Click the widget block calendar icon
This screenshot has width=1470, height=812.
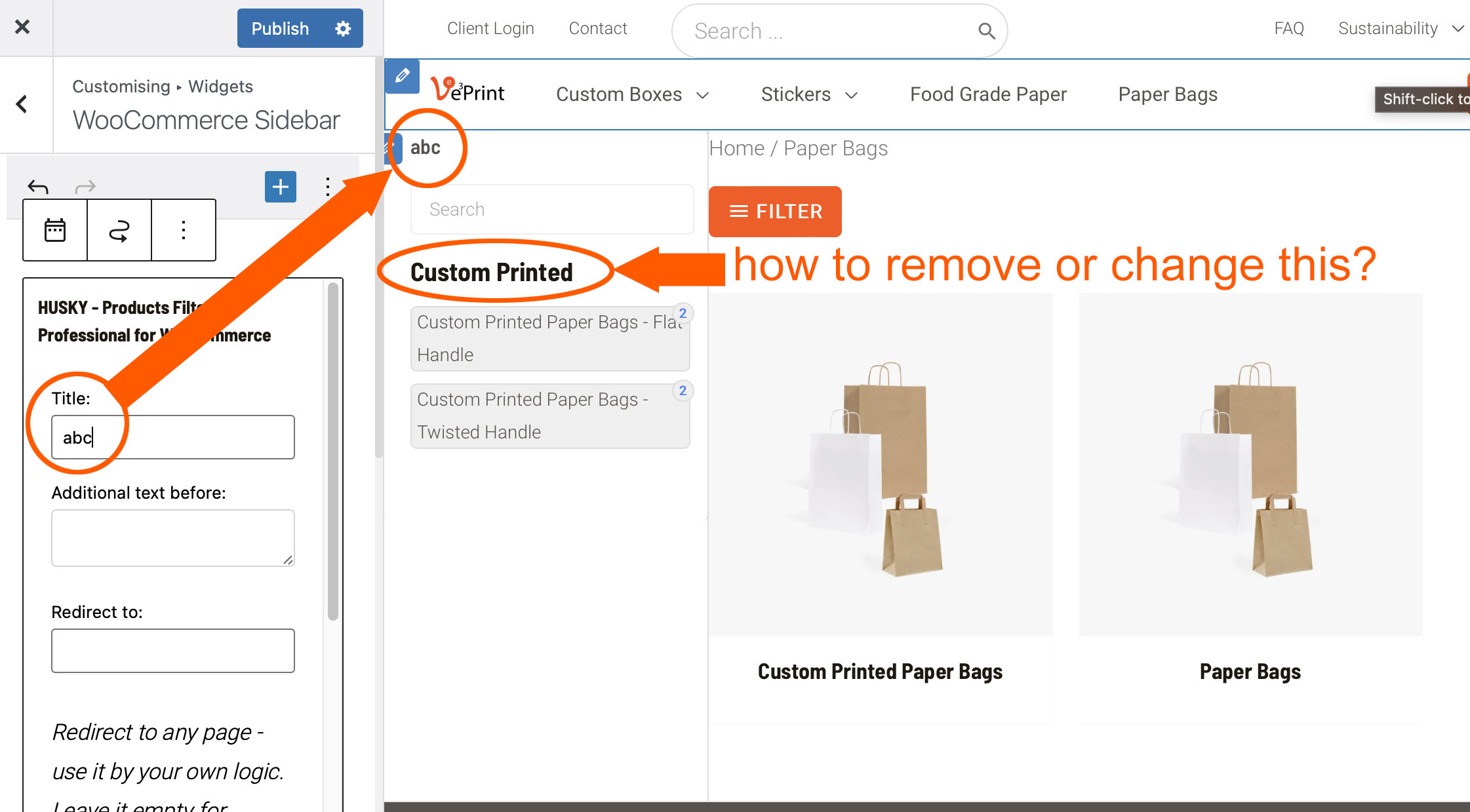(55, 230)
